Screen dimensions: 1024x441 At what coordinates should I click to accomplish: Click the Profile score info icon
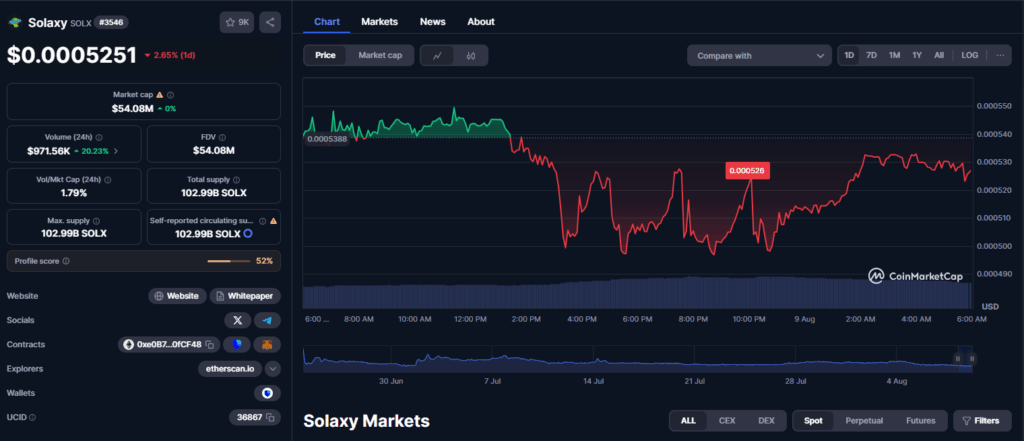click(66, 261)
